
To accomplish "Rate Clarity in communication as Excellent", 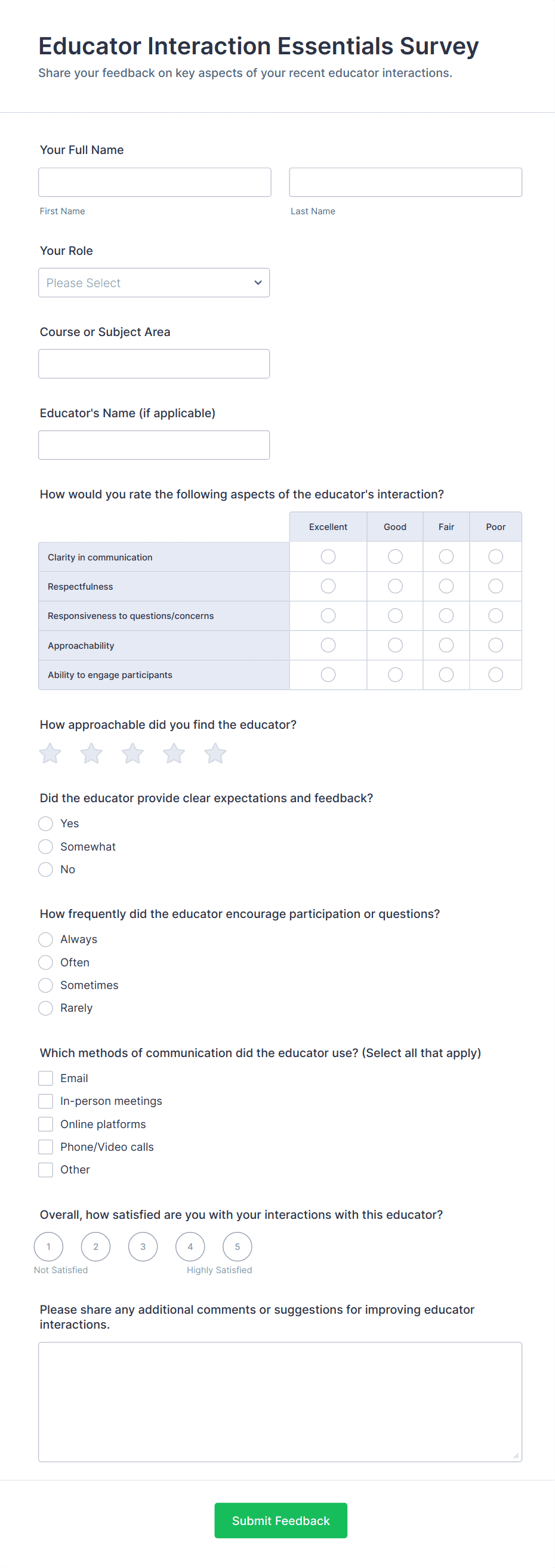I will [x=328, y=557].
